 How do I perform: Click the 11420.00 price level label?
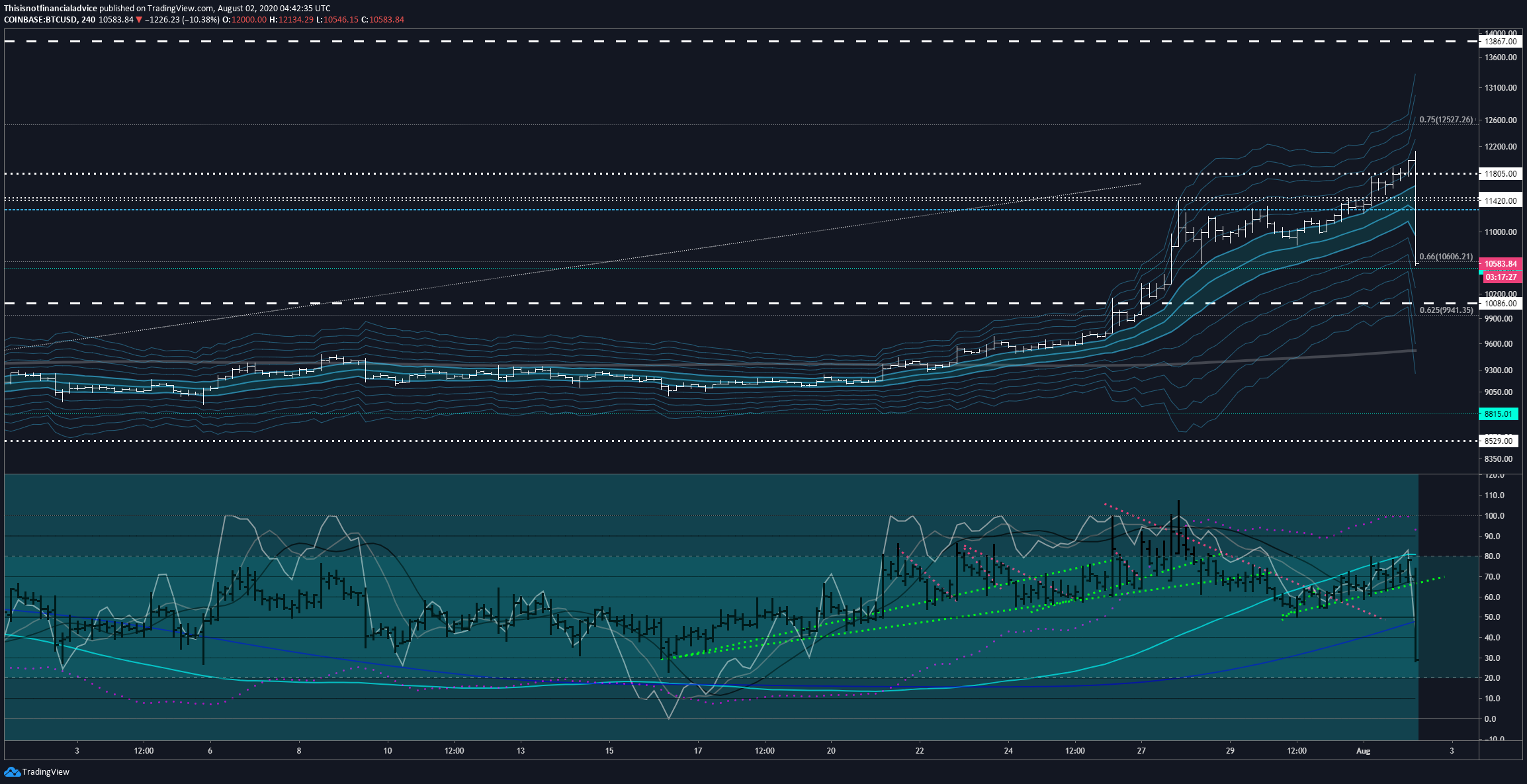coord(1500,201)
